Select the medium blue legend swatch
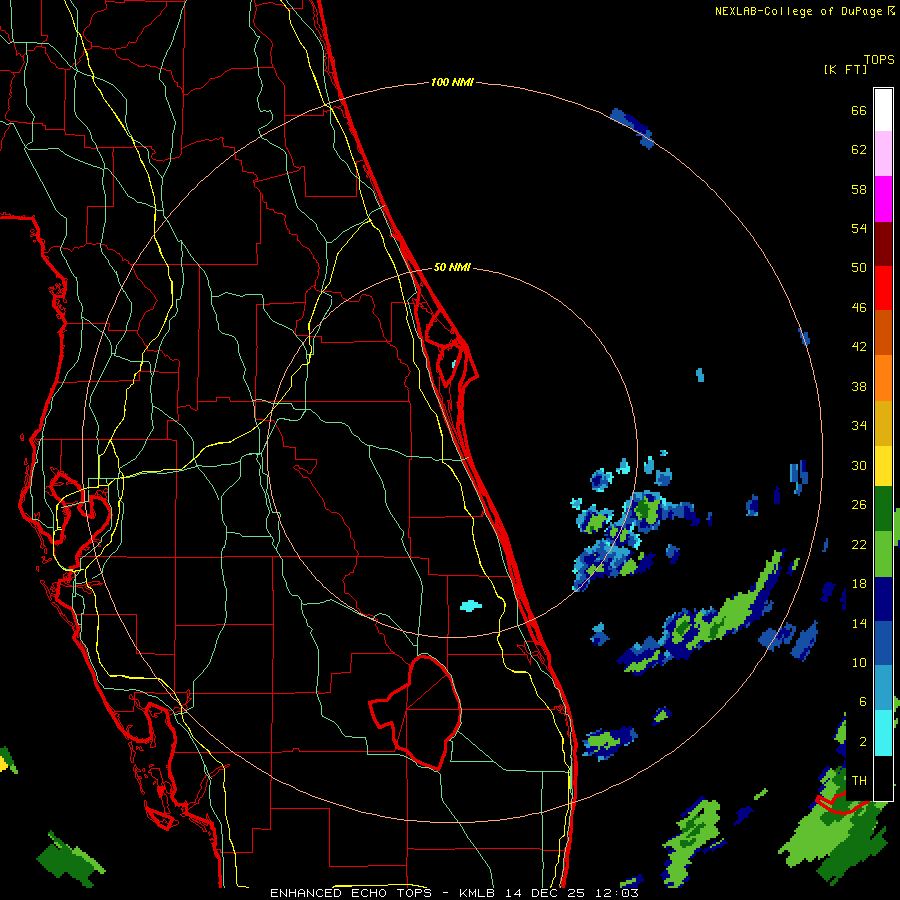 (883, 643)
